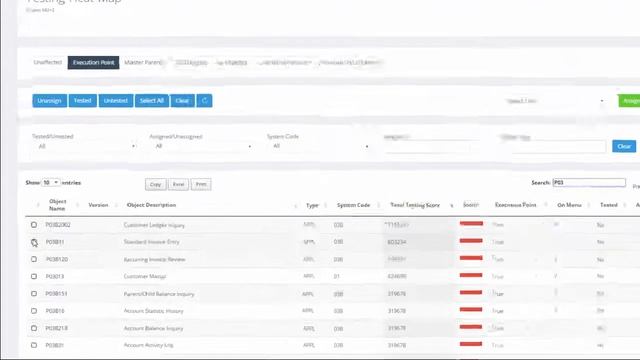
Task: Click the Excel export button
Action: point(178,184)
